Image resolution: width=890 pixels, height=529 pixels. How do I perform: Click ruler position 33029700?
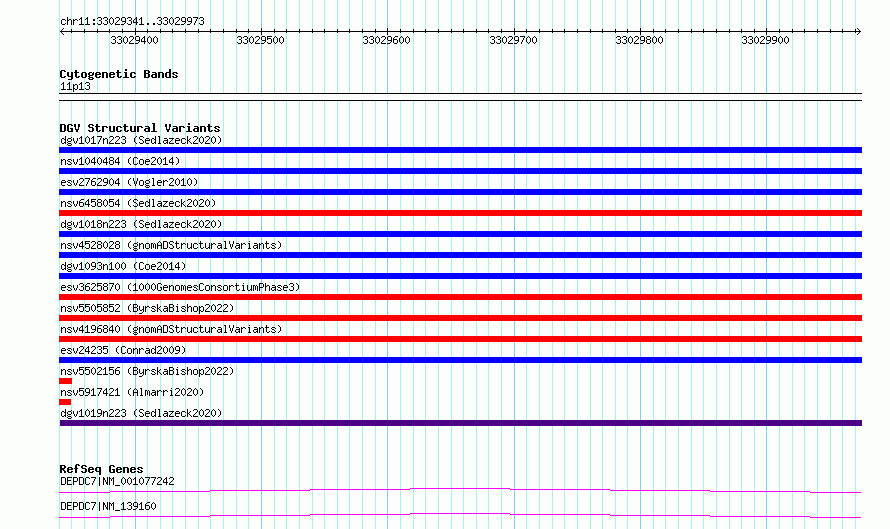point(514,40)
